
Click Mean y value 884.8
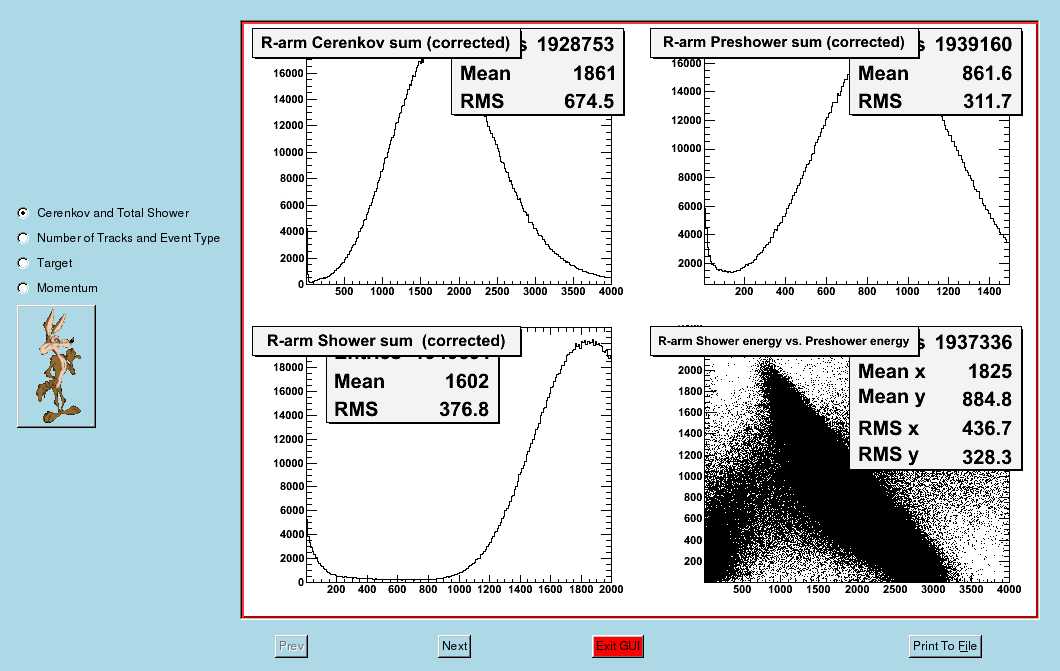click(x=987, y=399)
